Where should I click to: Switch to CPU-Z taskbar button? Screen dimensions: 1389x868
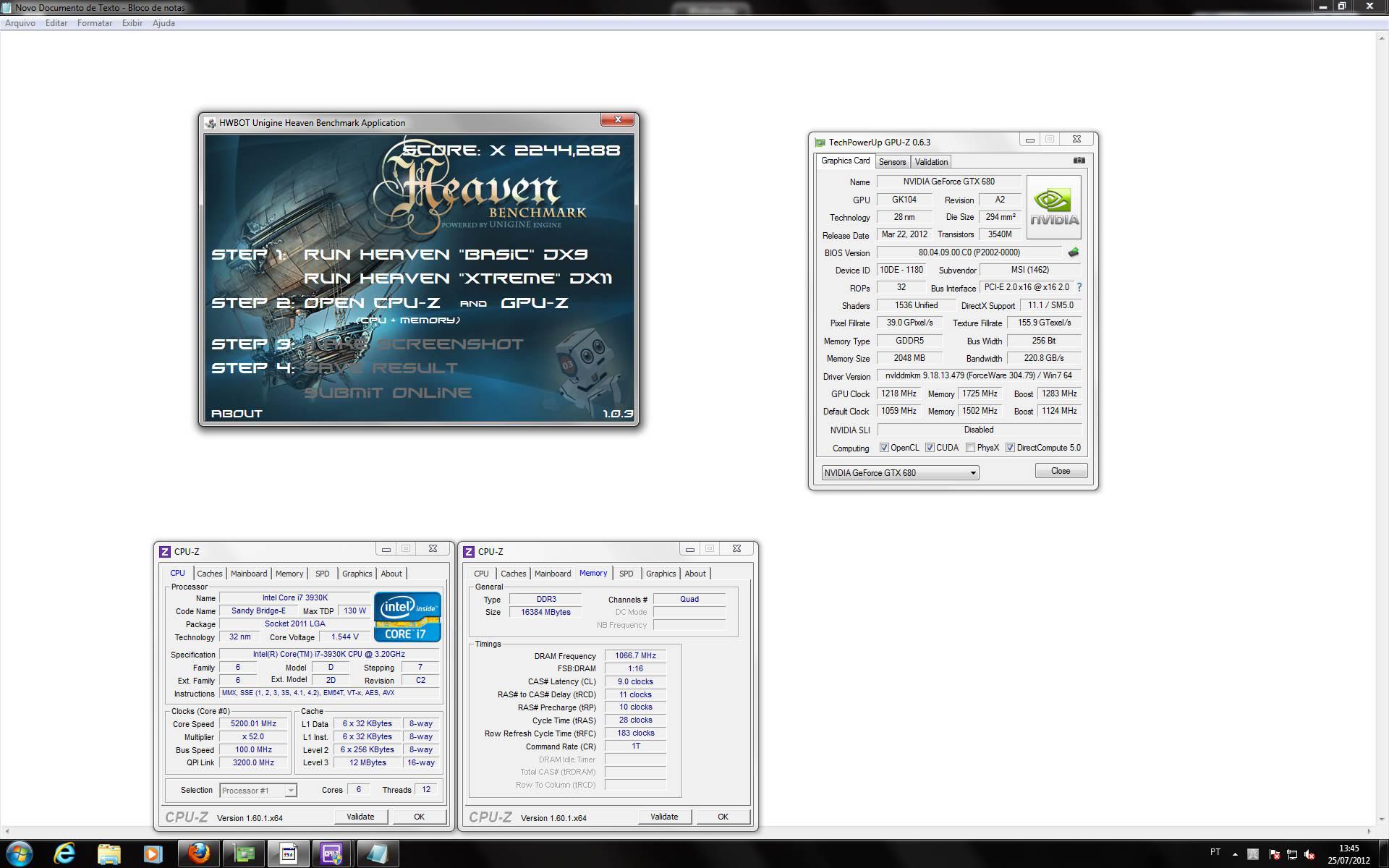click(x=331, y=854)
